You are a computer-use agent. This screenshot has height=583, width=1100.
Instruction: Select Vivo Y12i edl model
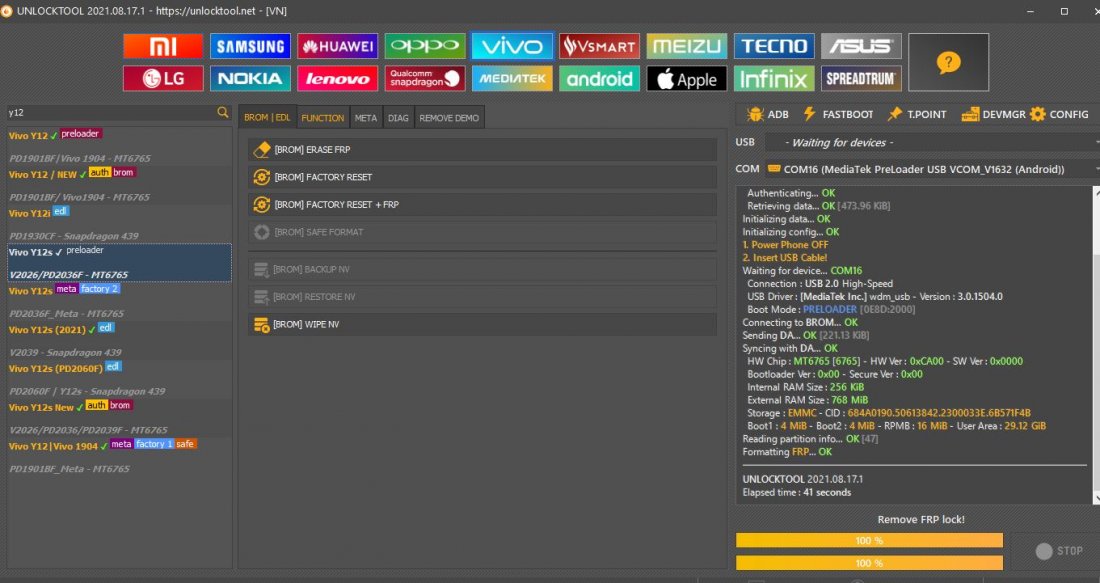[119, 225]
